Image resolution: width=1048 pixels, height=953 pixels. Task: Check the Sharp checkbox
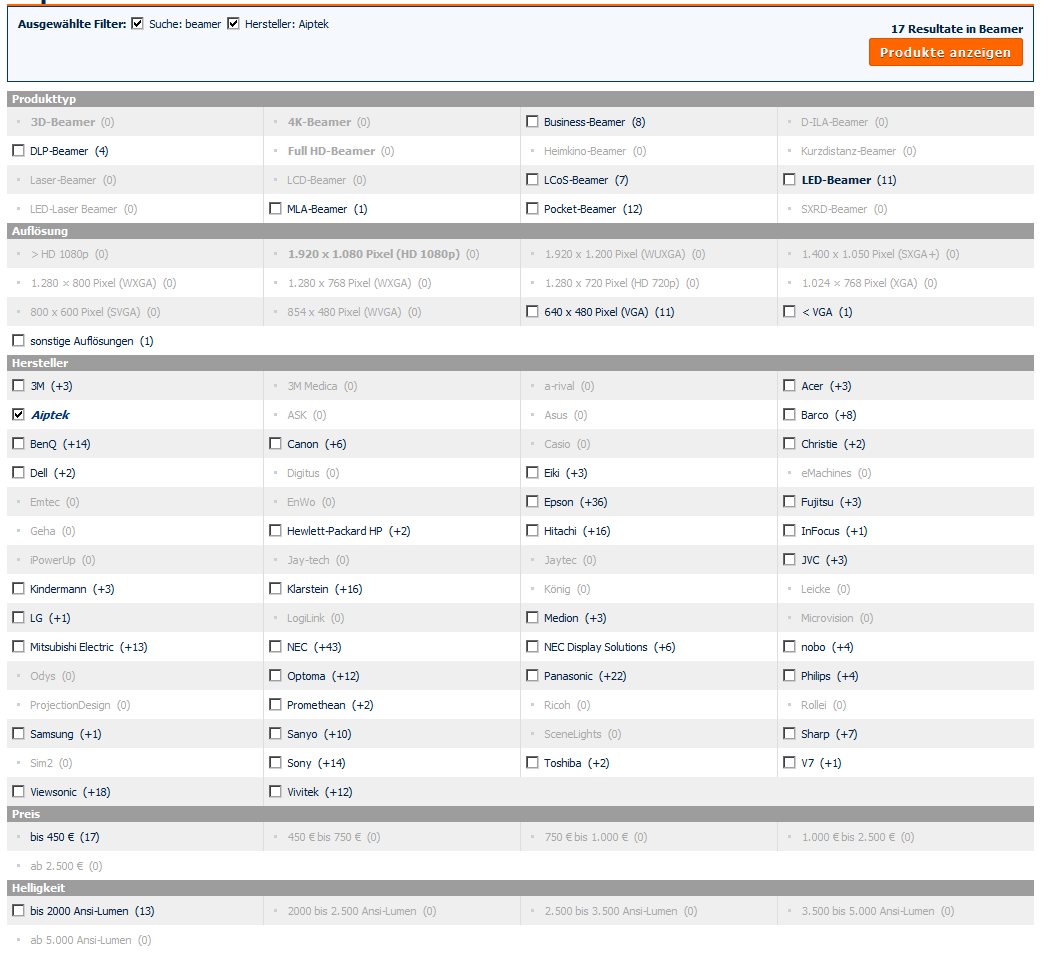pyautogui.click(x=789, y=734)
